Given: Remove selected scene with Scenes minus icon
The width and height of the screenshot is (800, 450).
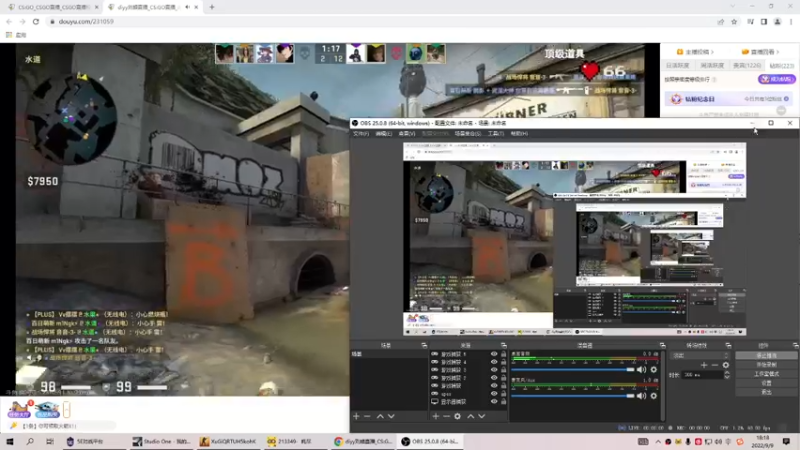Looking at the screenshot, I should coord(367,416).
